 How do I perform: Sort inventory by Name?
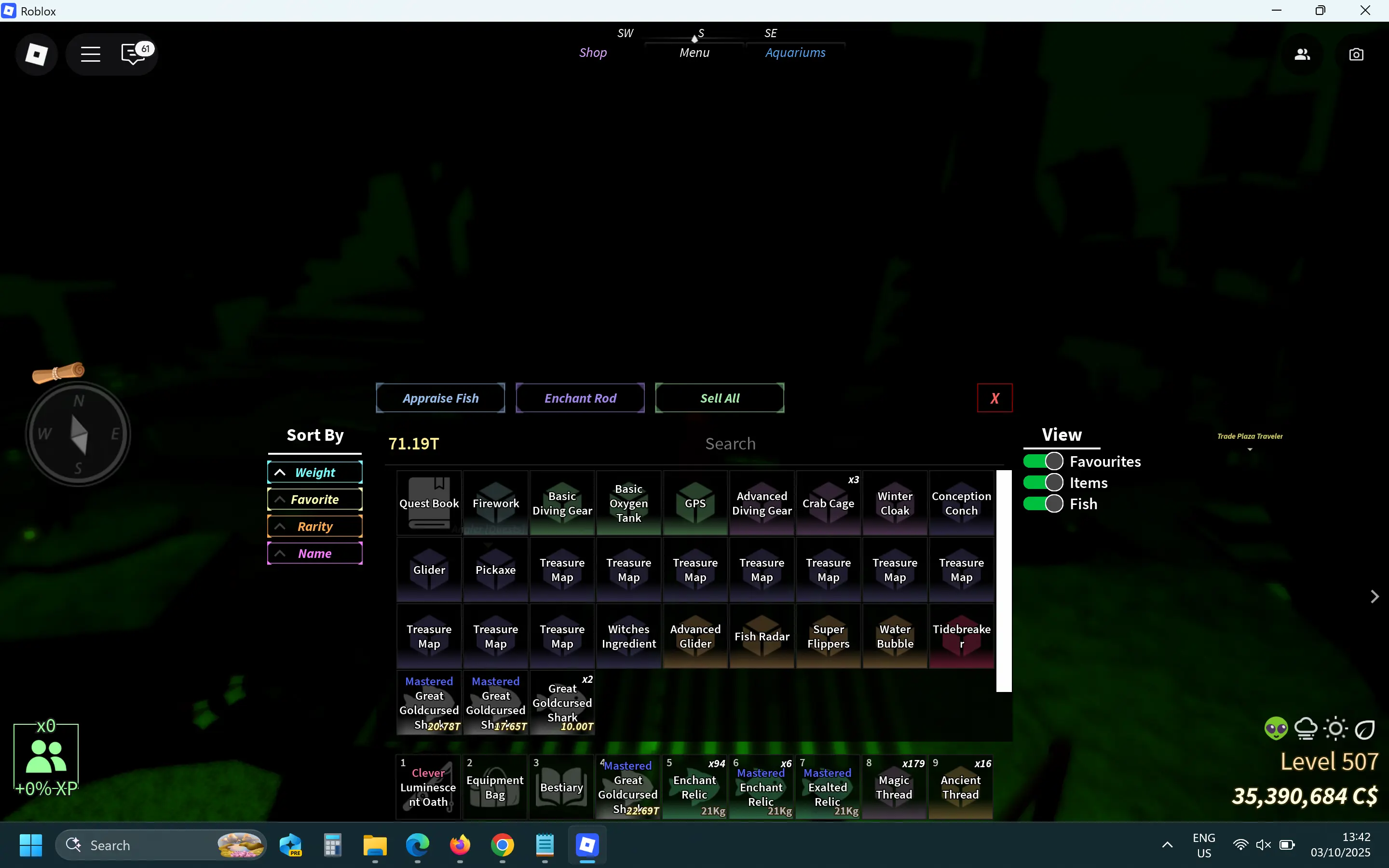(314, 554)
